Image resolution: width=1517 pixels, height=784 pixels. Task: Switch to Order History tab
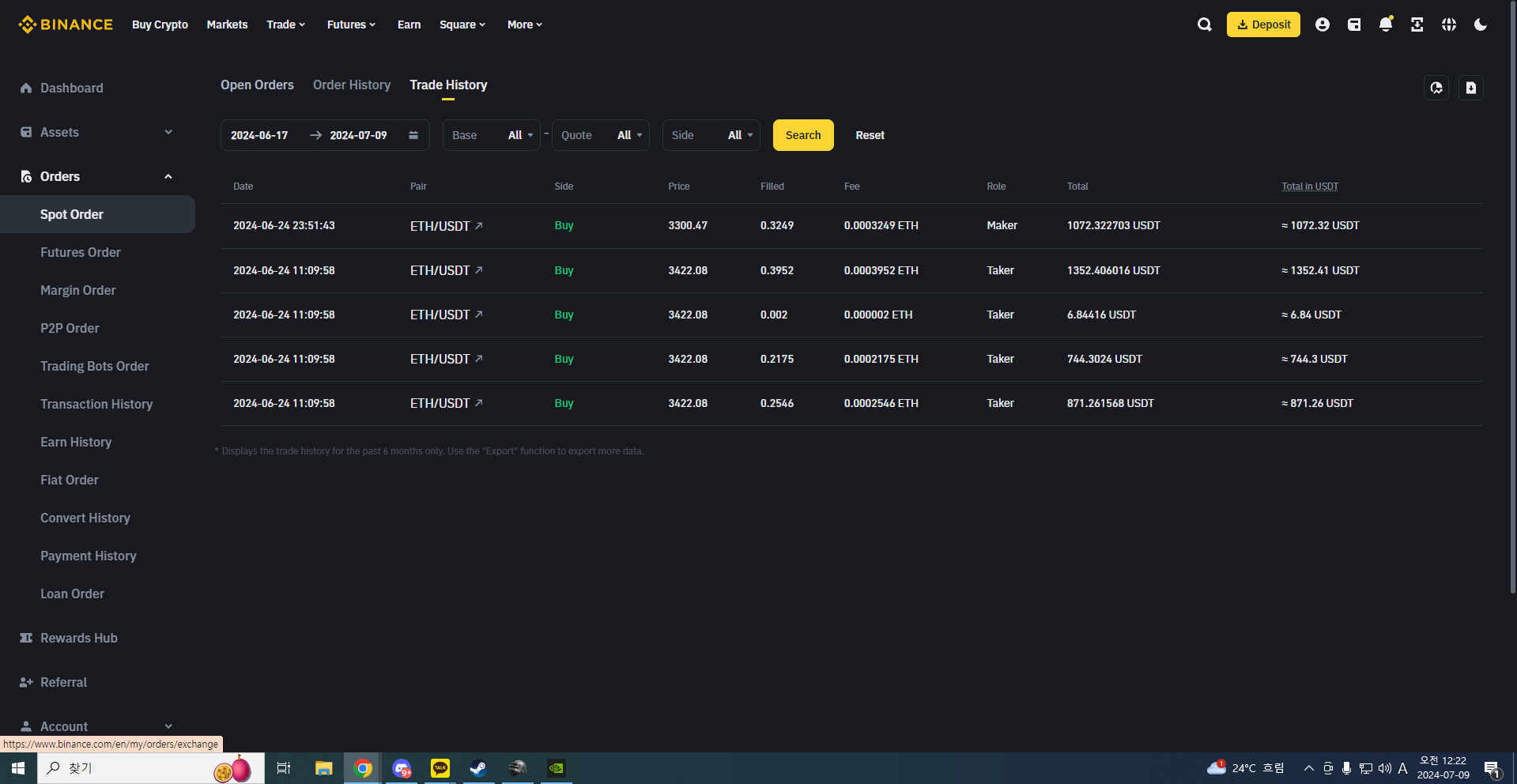click(352, 85)
